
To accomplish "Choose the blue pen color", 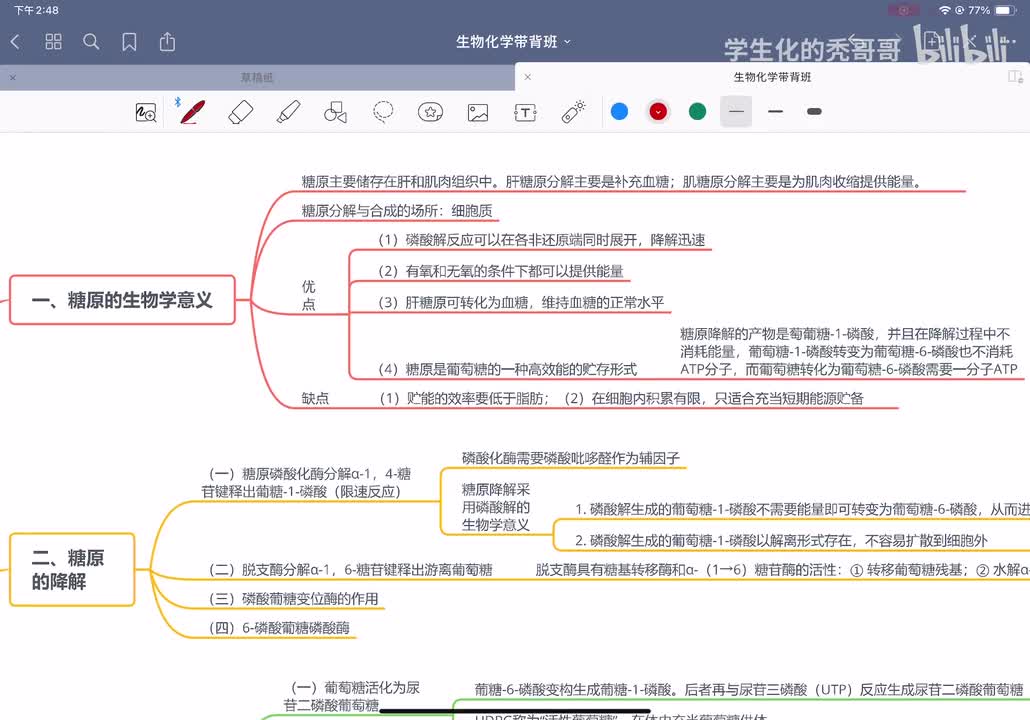I will [x=619, y=112].
